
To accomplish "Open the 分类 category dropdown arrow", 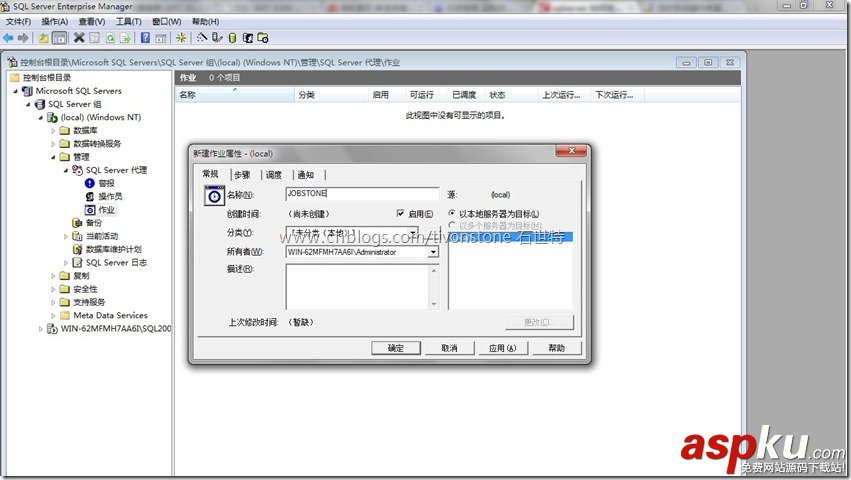I will [x=413, y=232].
